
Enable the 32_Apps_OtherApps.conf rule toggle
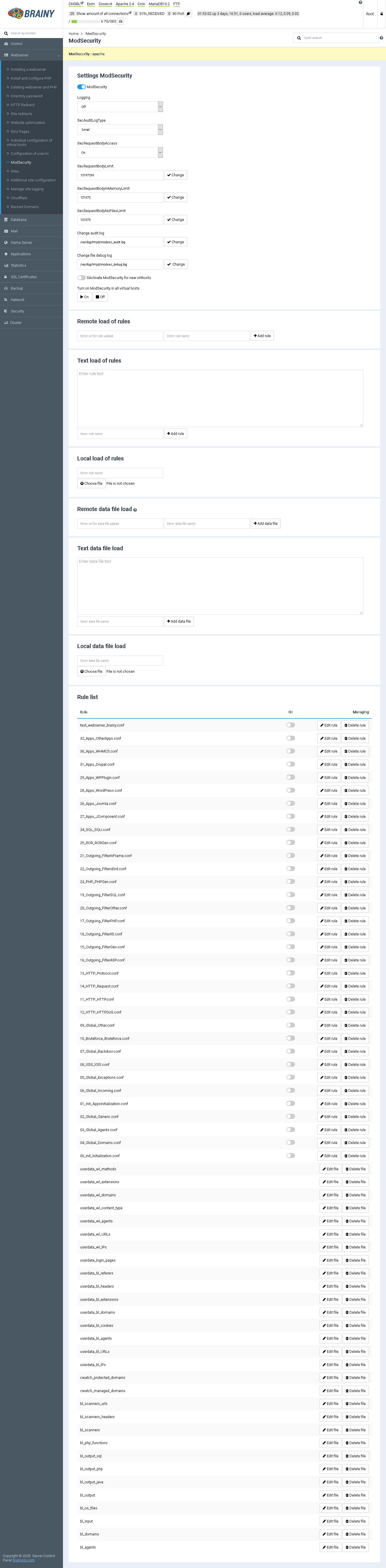290,738
